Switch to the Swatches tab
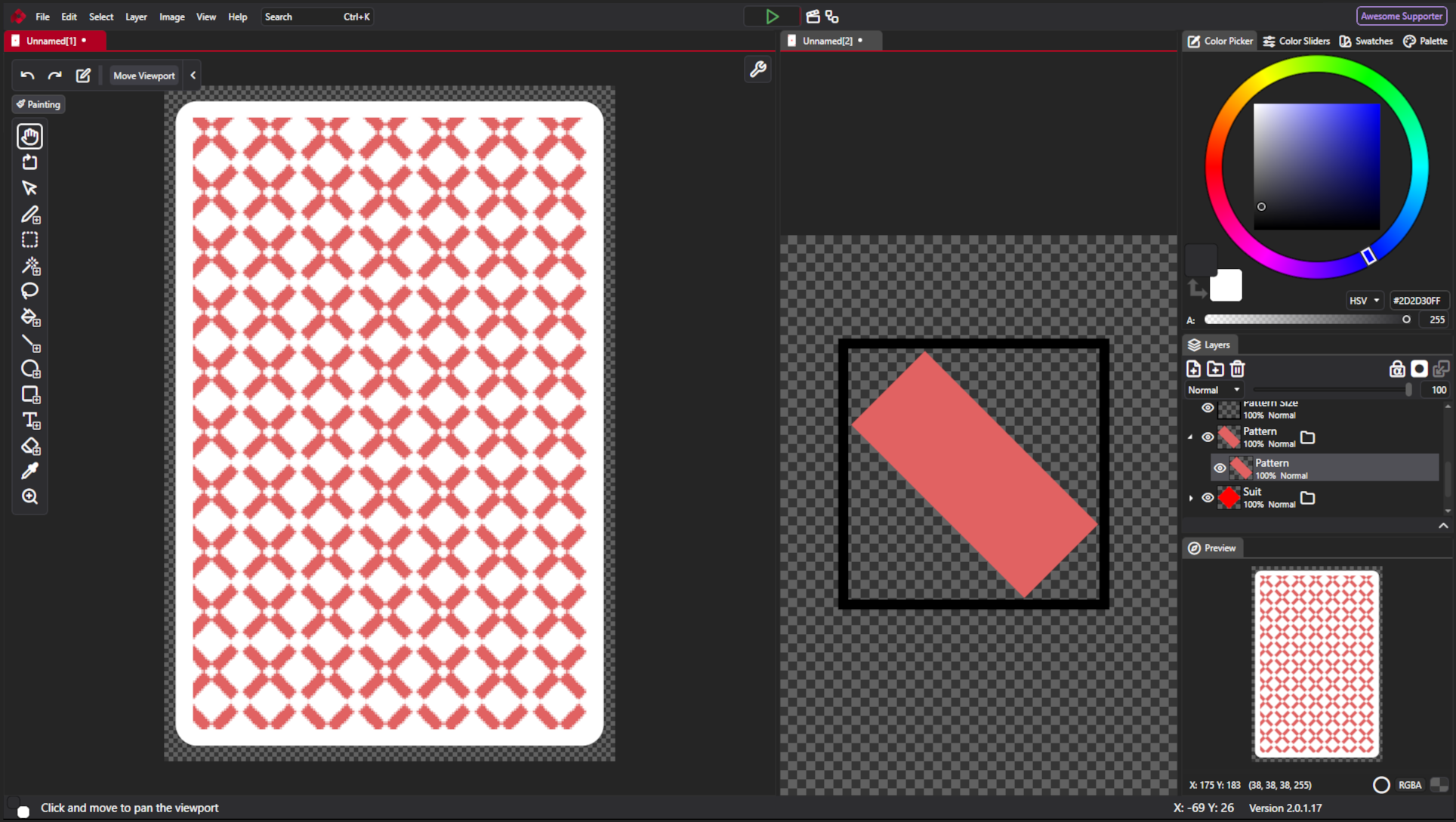The height and width of the screenshot is (822, 1456). coord(1366,41)
